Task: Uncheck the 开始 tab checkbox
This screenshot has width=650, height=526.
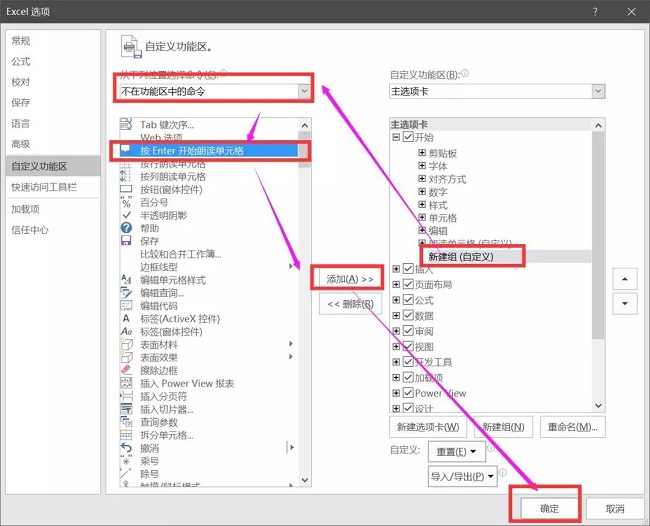Action: pyautogui.click(x=408, y=136)
